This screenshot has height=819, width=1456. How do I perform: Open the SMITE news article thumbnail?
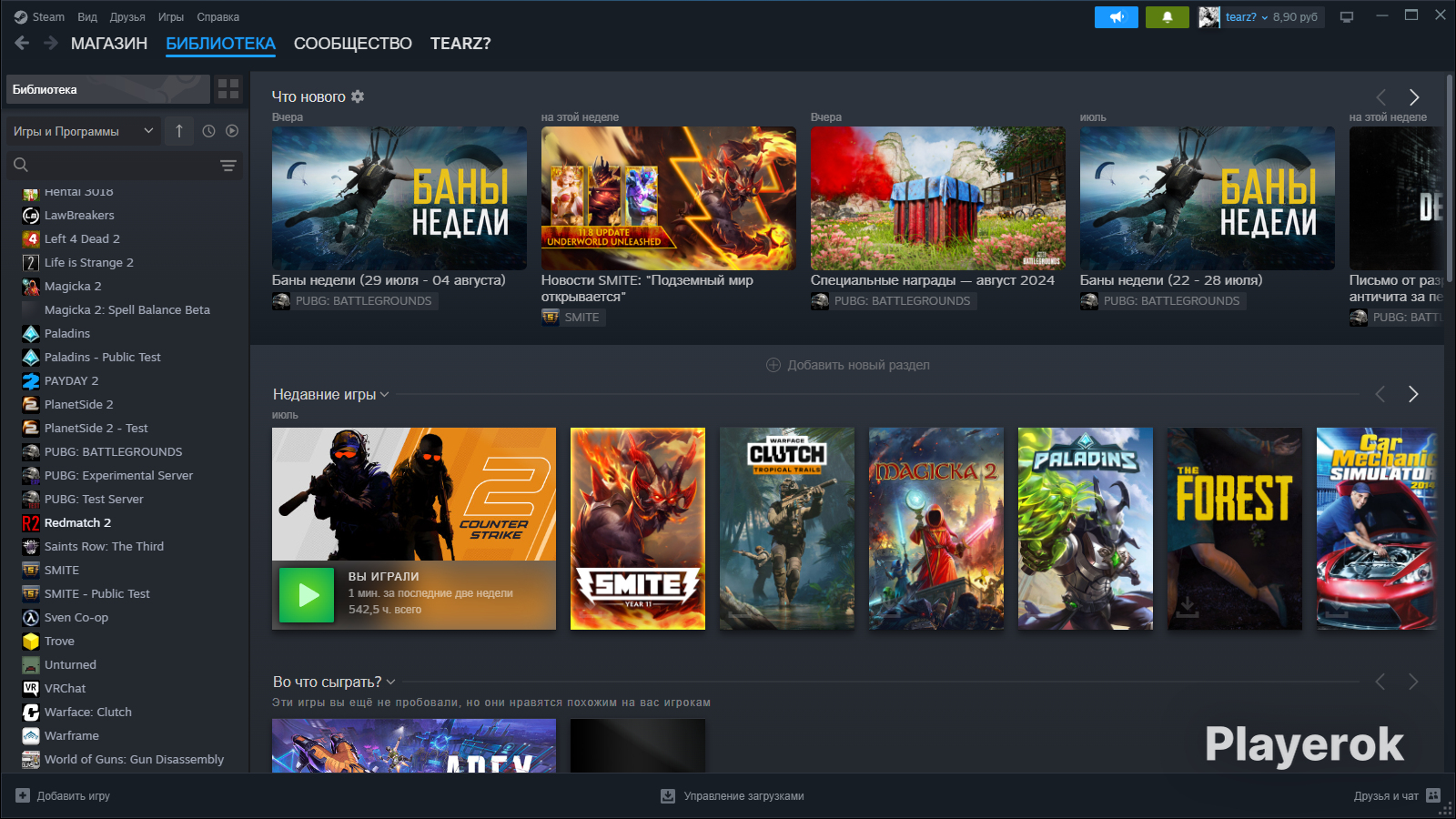669,198
